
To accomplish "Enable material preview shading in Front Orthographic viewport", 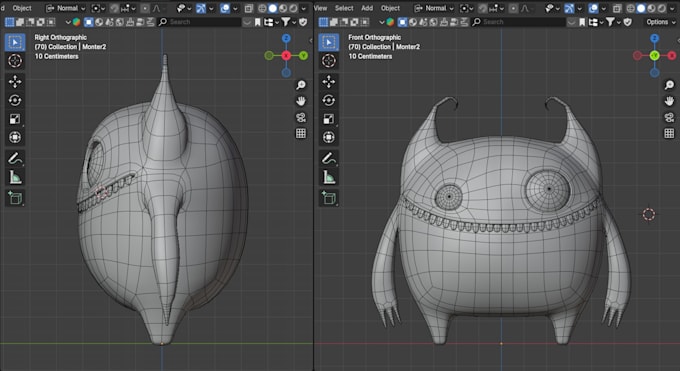I will click(651, 9).
